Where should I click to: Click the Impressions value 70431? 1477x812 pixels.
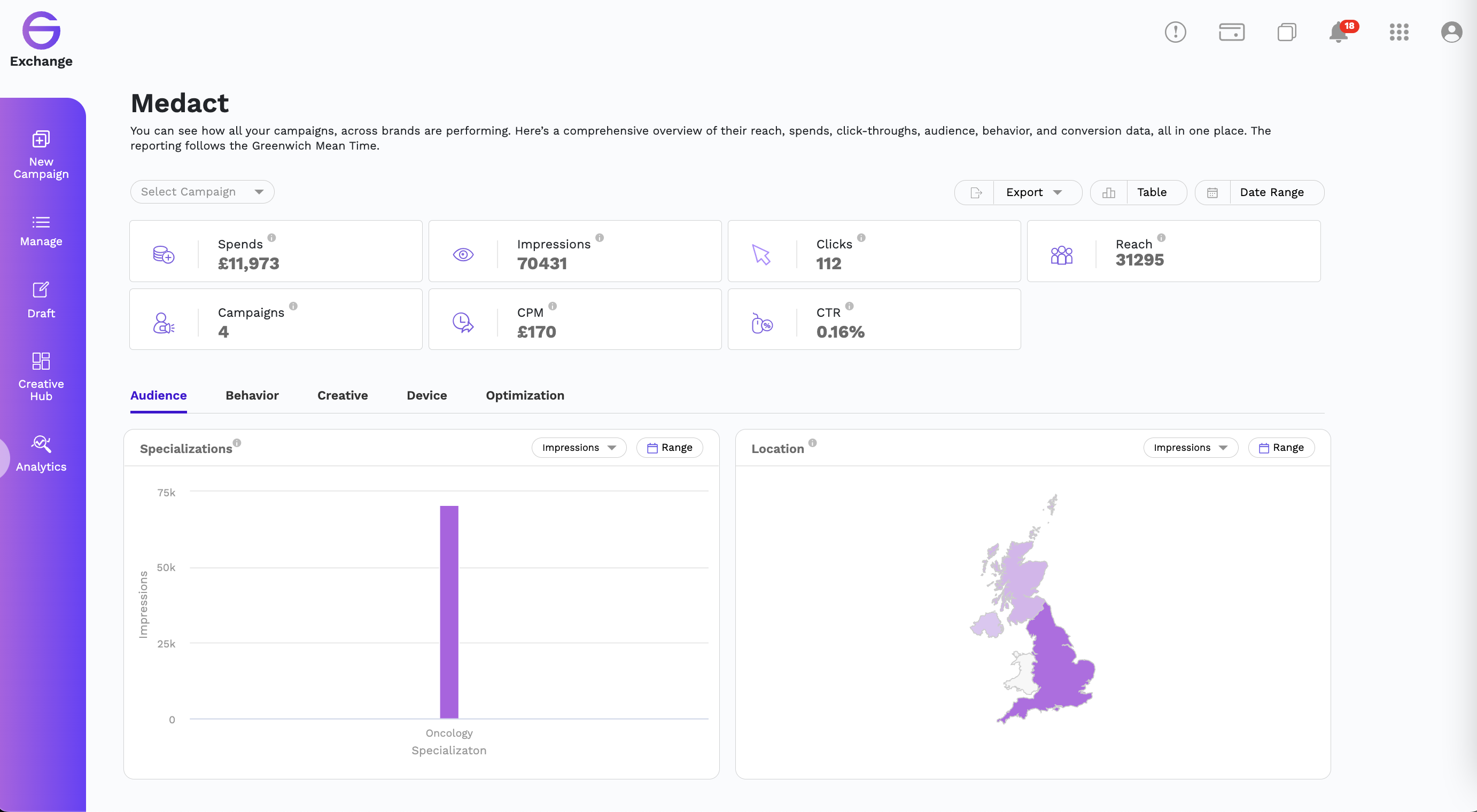pos(542,263)
